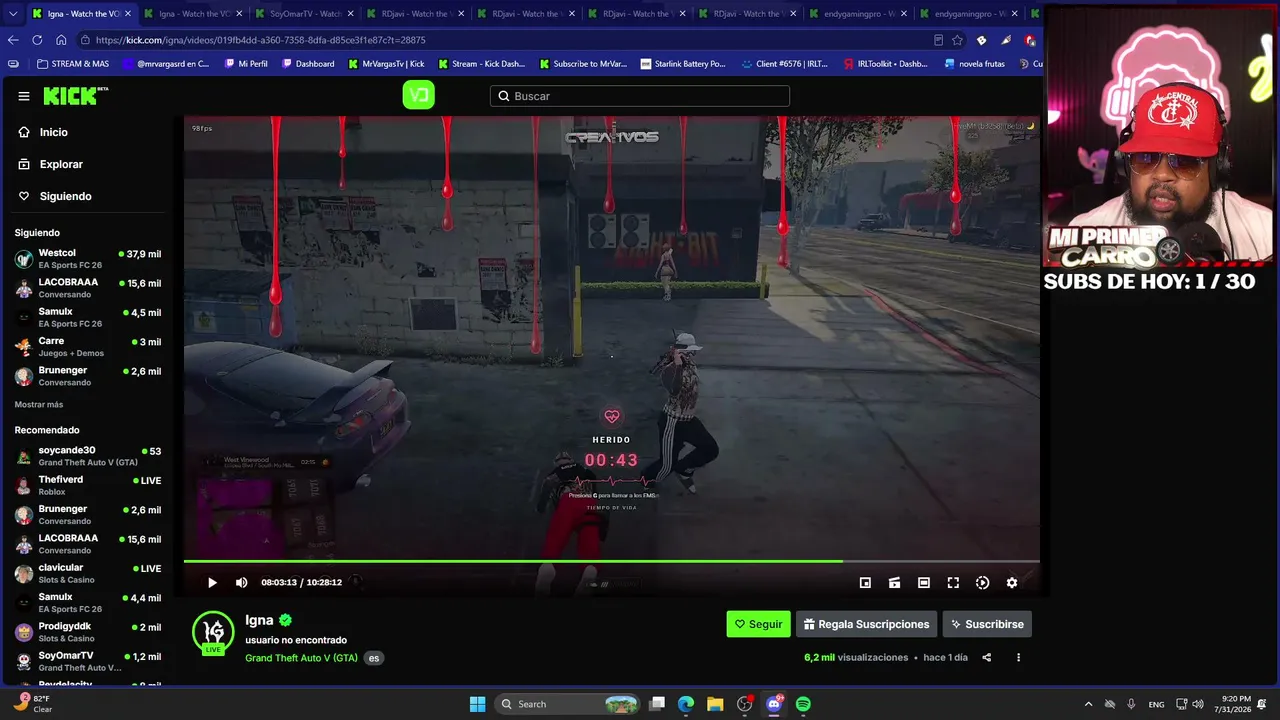Screen dimensions: 1280x720
Task: Open Task View on taskbar
Action: 657,704
